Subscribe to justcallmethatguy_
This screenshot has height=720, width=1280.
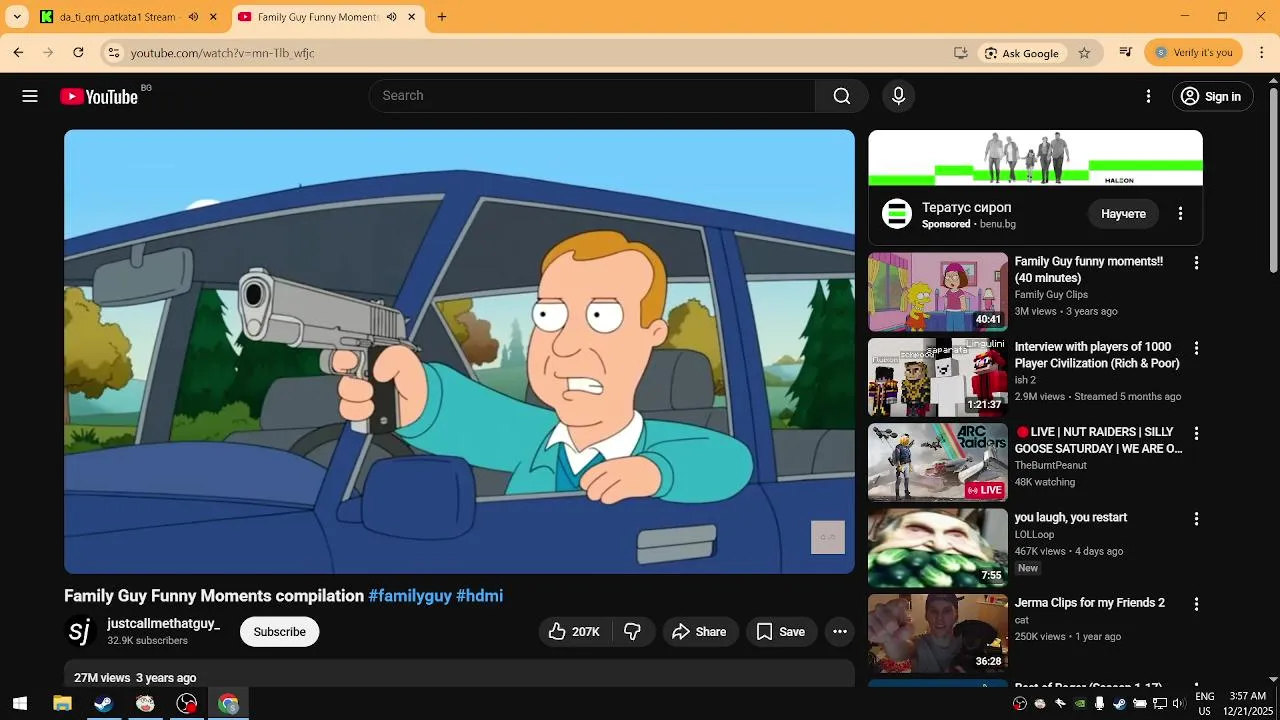pyautogui.click(x=279, y=632)
